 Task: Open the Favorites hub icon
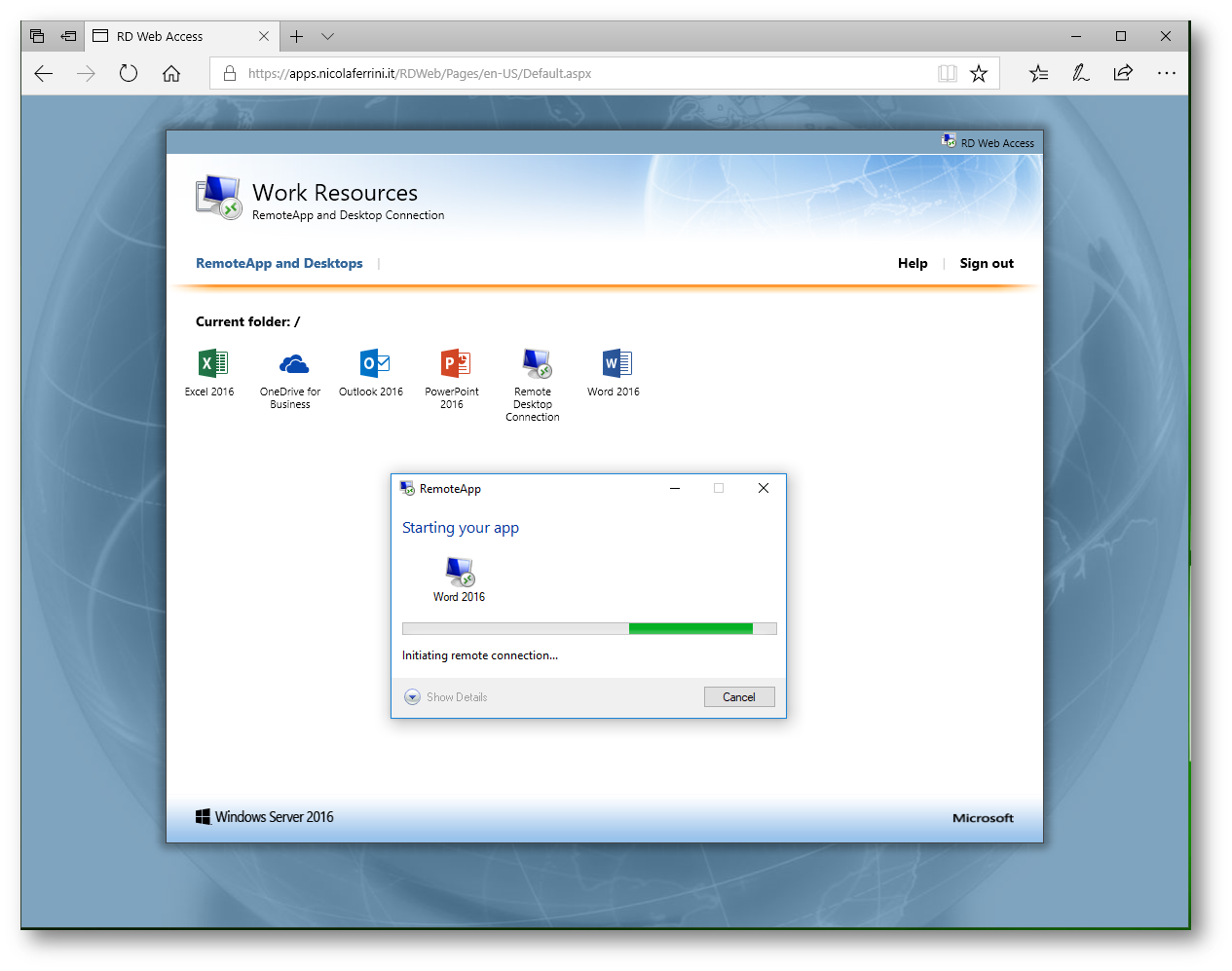click(1038, 73)
